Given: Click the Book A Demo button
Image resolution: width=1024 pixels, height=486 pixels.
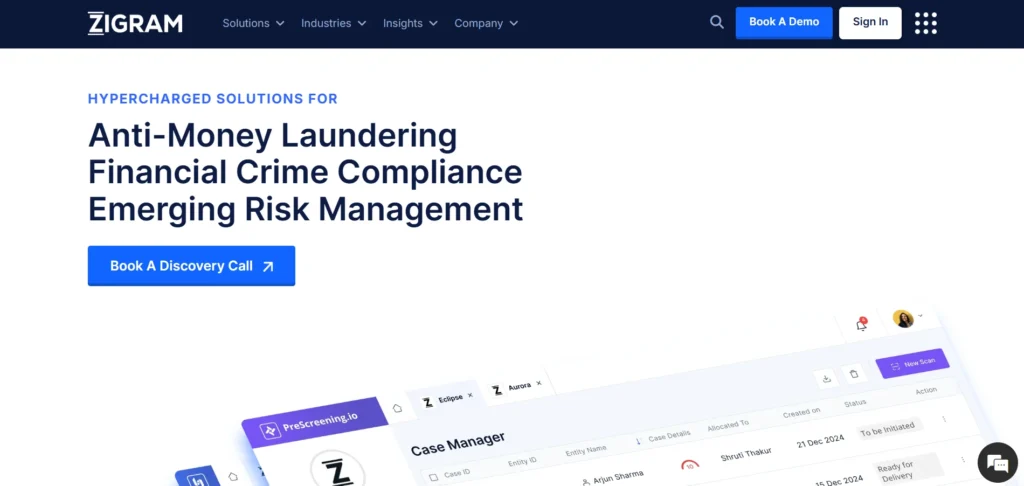Looking at the screenshot, I should pyautogui.click(x=784, y=23).
